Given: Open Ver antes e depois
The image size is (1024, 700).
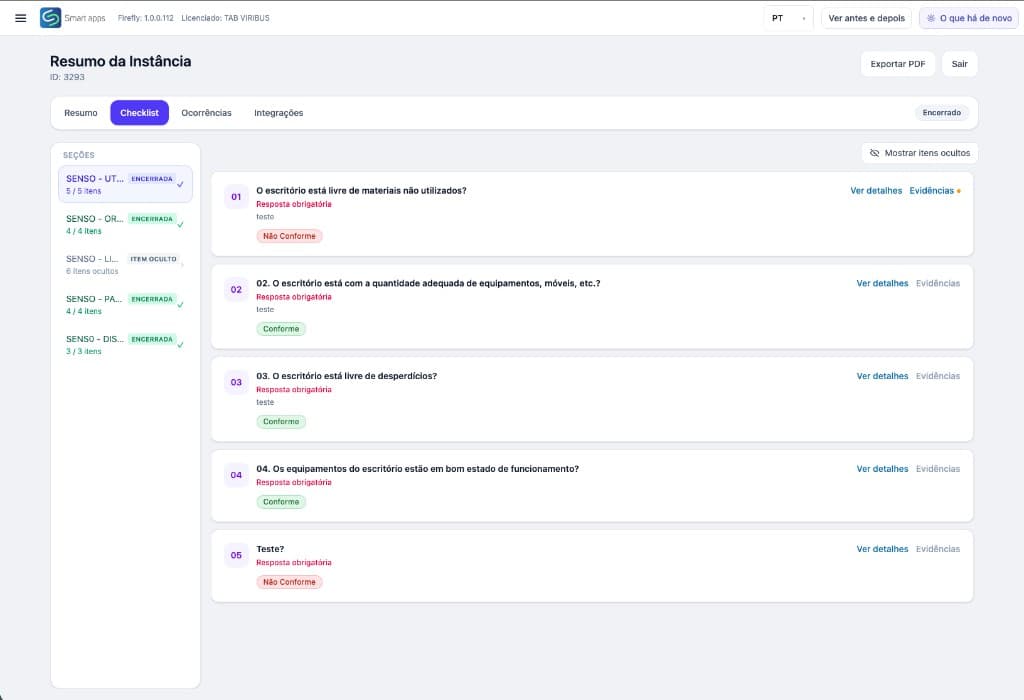Looking at the screenshot, I should [x=867, y=18].
